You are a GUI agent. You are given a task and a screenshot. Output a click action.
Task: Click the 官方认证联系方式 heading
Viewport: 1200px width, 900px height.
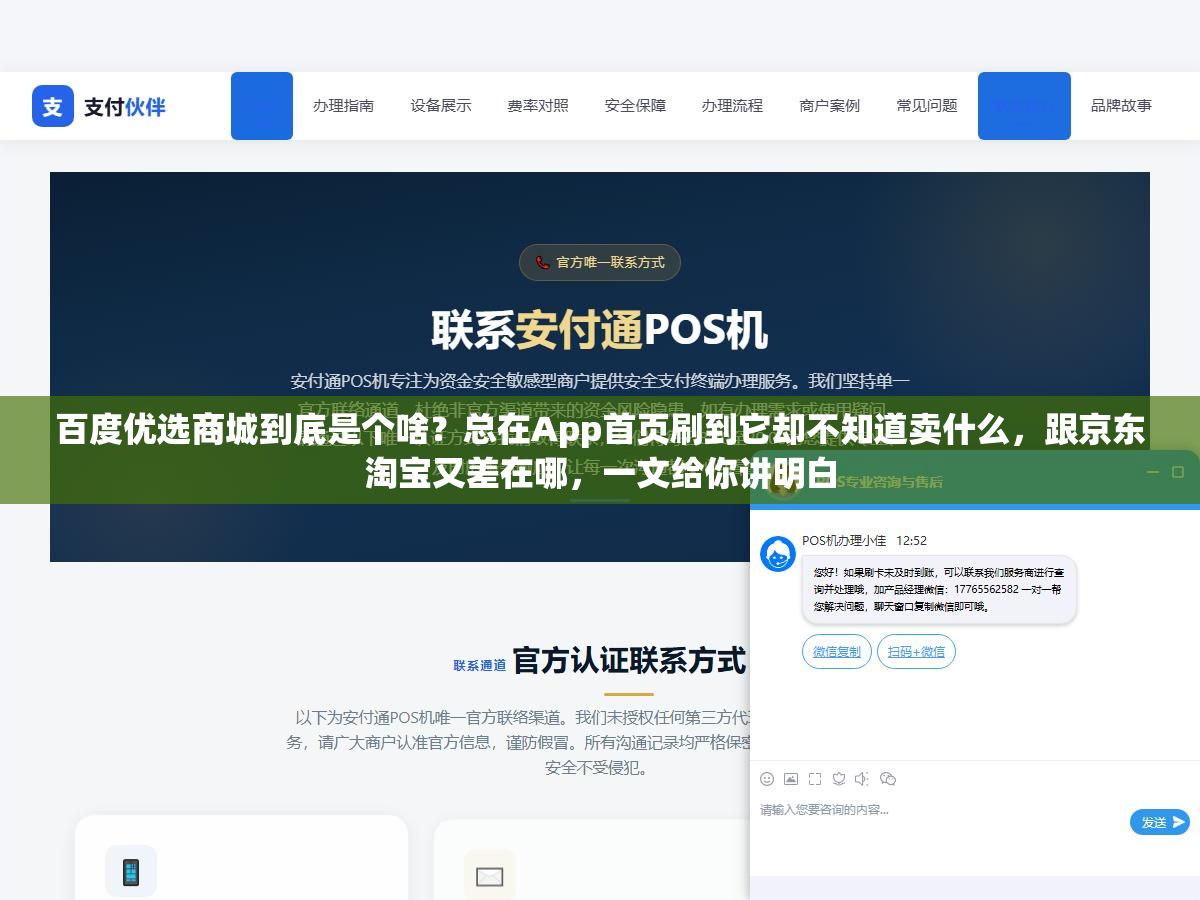(x=629, y=661)
